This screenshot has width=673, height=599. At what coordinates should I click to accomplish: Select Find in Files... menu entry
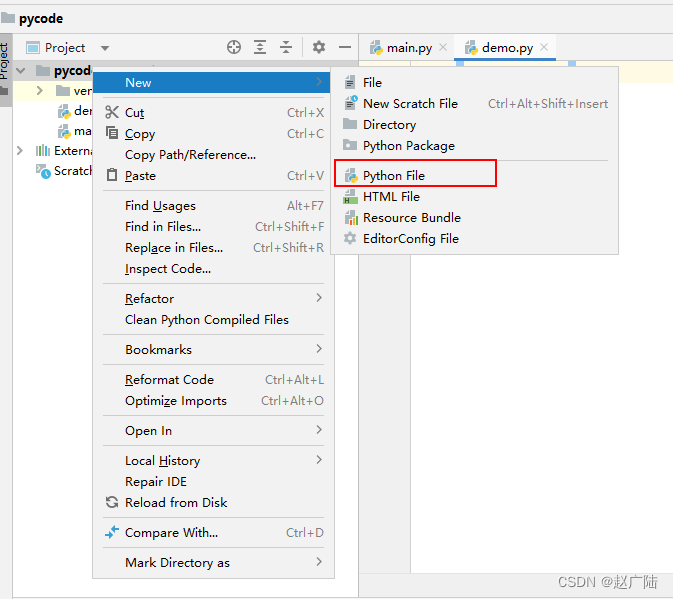coord(213,227)
